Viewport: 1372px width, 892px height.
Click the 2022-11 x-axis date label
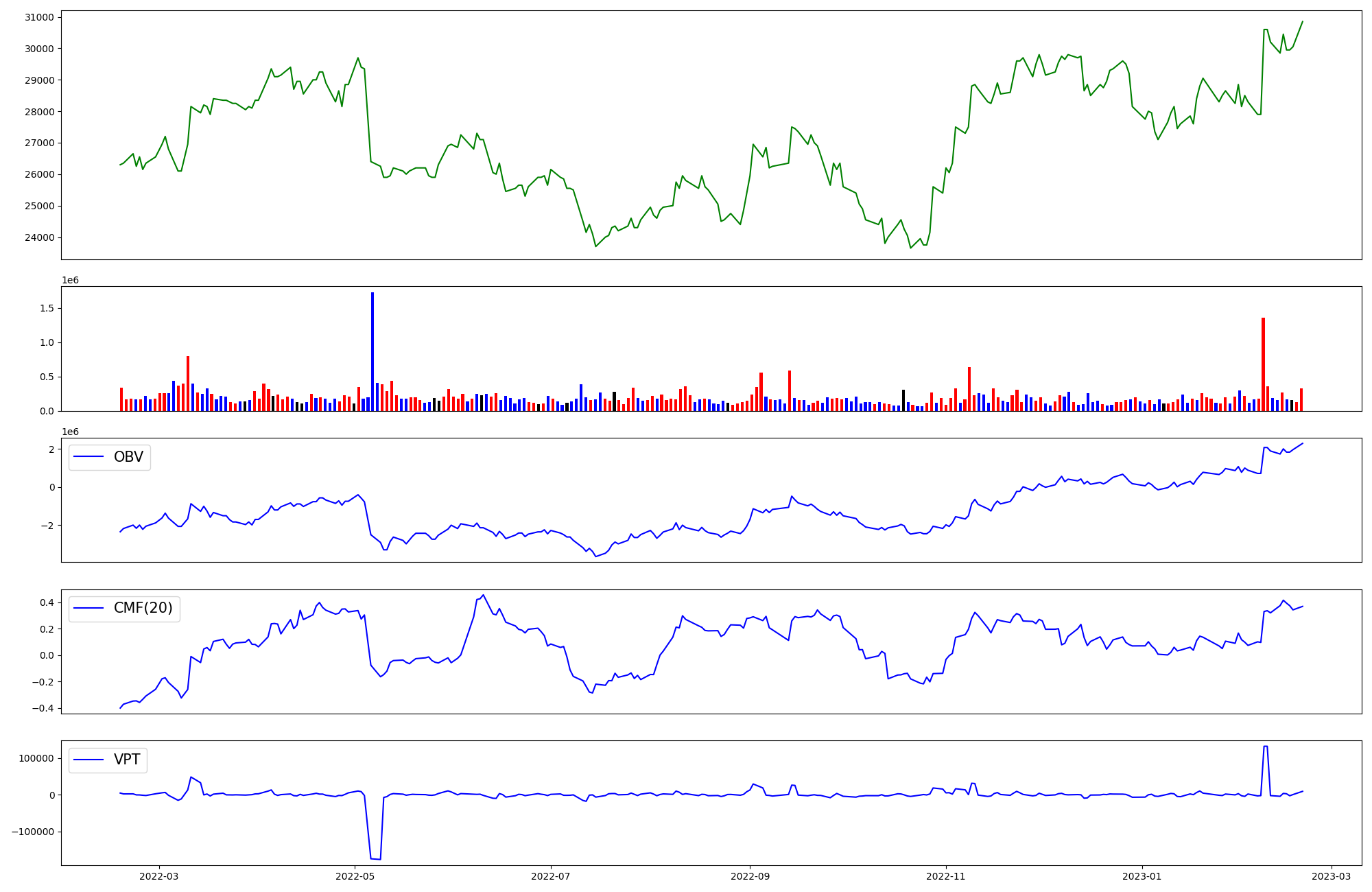tap(946, 876)
